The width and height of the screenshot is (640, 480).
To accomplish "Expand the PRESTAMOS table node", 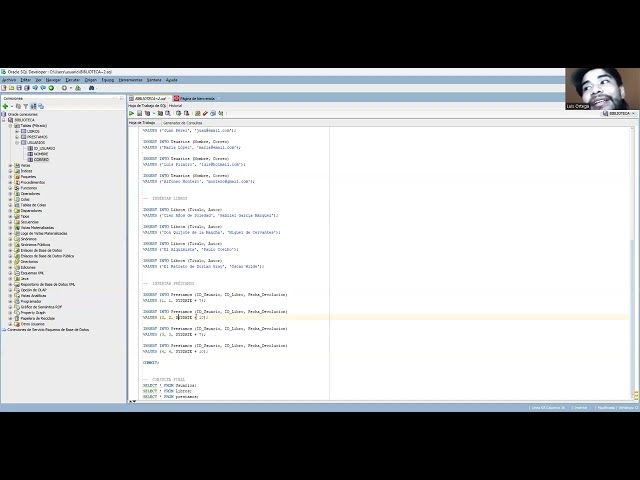I will [17, 137].
